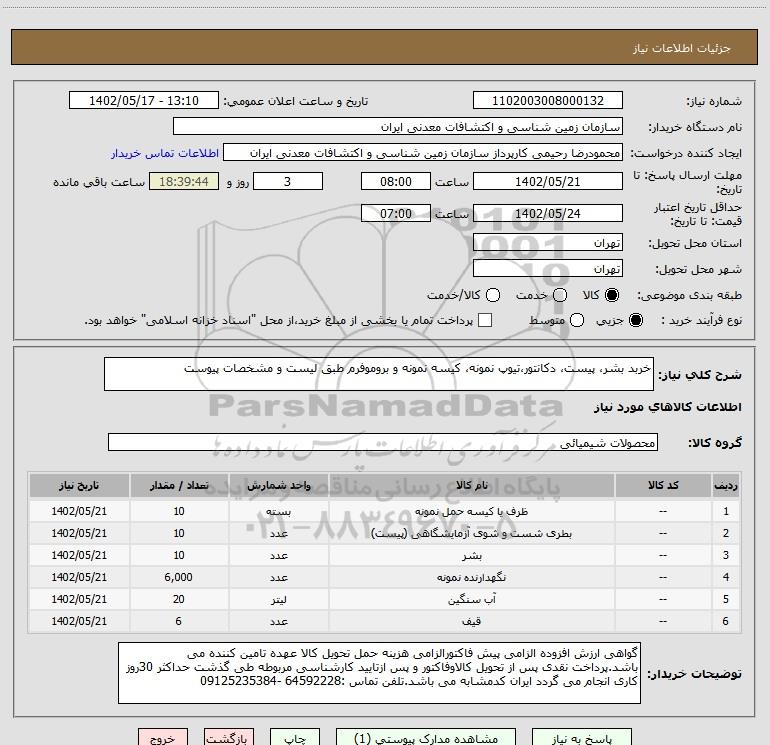
Task: Click the item ظرف یا کیسه حمل نمونه
Action: [471, 511]
